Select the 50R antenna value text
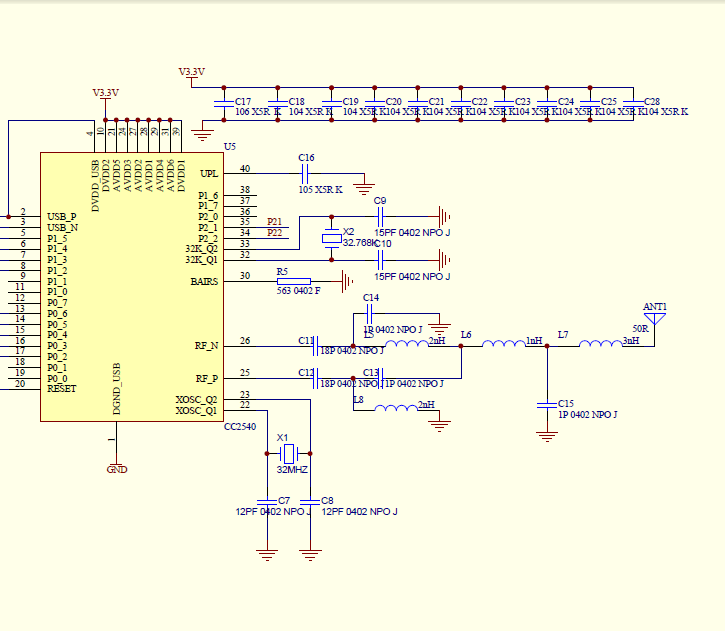Image resolution: width=725 pixels, height=631 pixels. [x=640, y=329]
